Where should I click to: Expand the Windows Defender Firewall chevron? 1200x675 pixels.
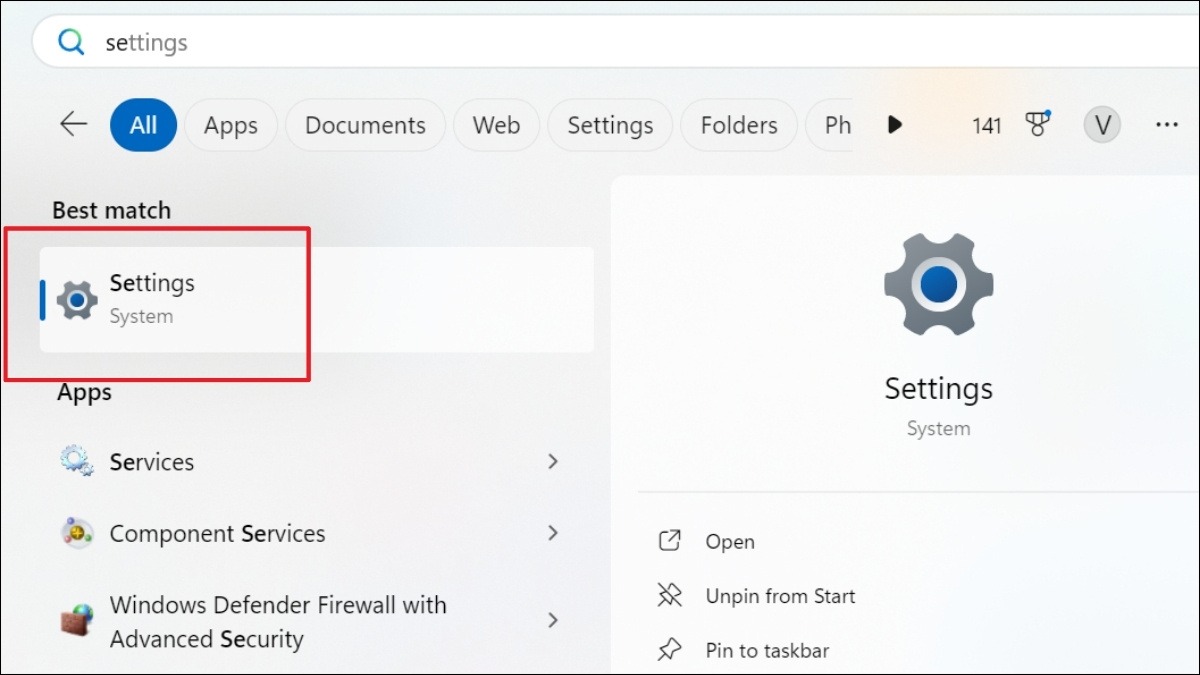coord(552,621)
